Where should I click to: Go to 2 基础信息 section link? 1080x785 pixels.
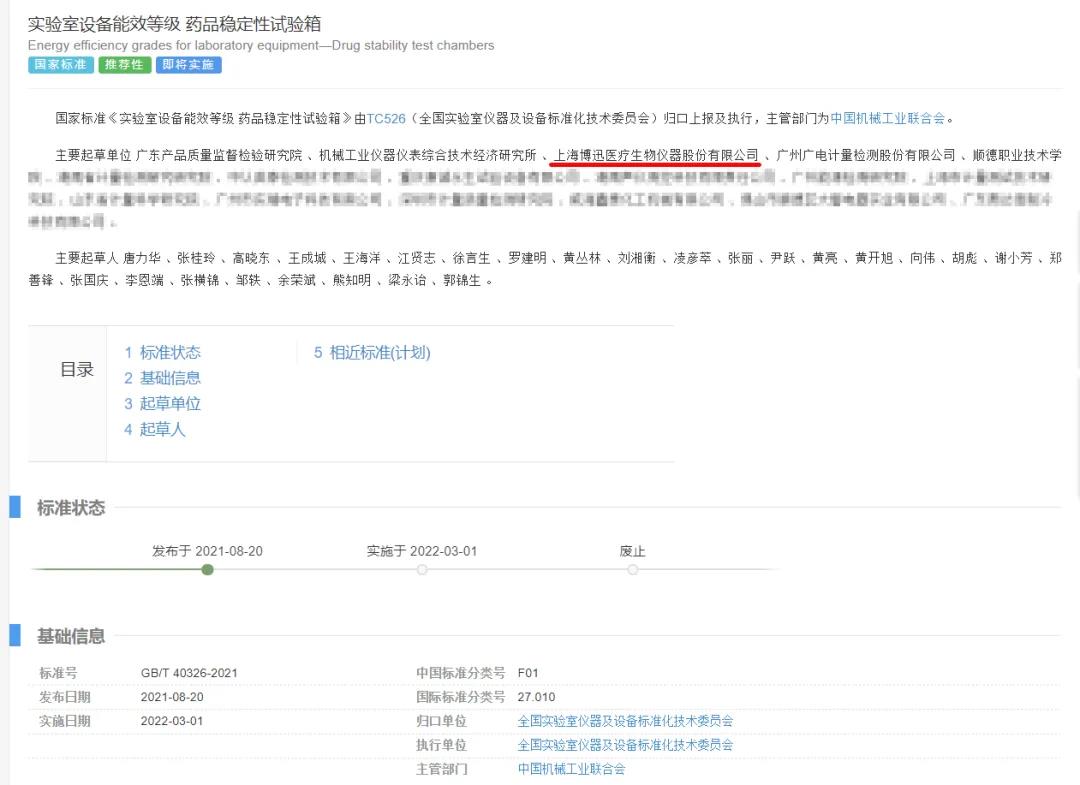[162, 378]
